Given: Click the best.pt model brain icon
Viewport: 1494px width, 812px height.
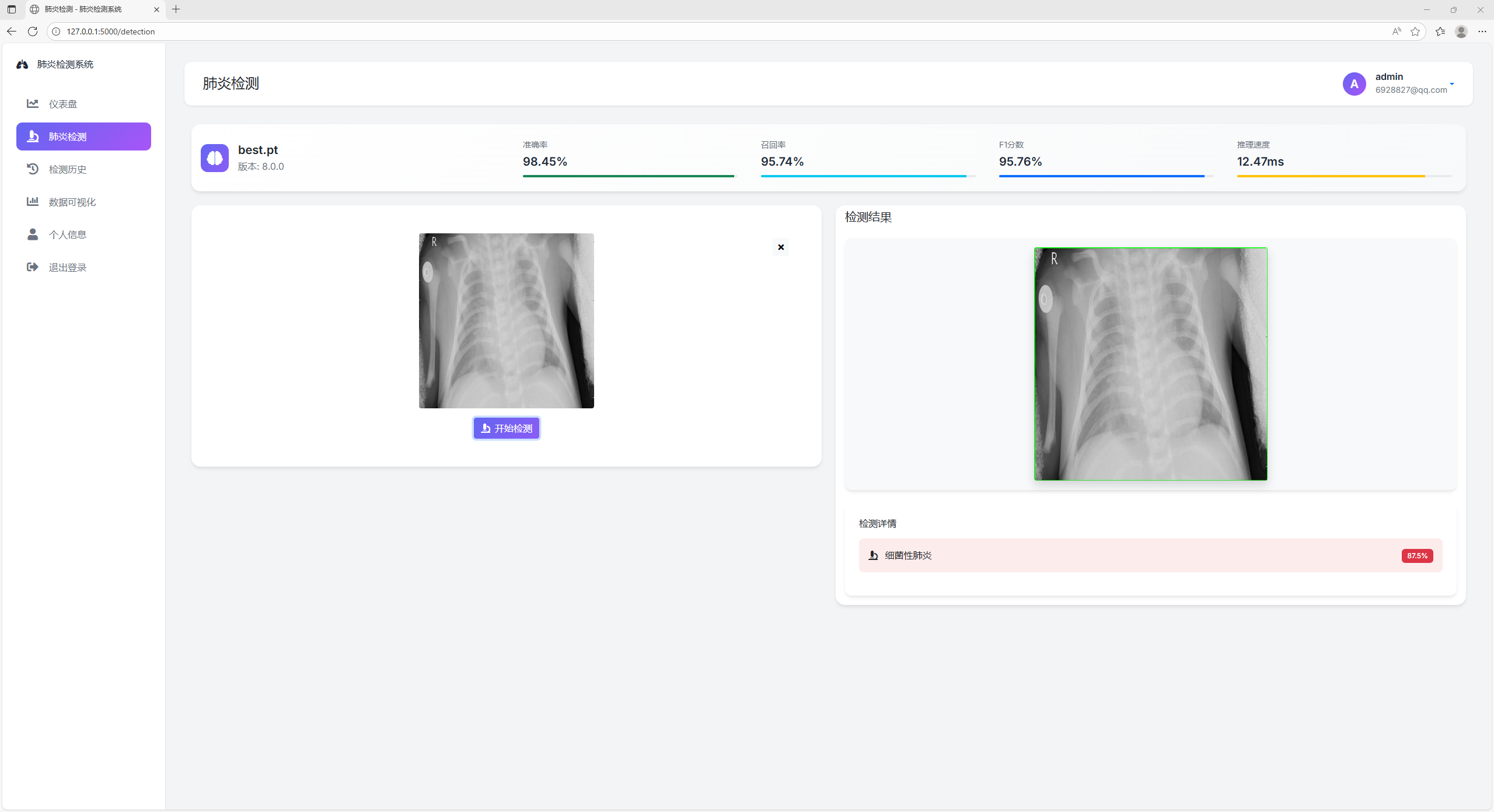Looking at the screenshot, I should [215, 158].
